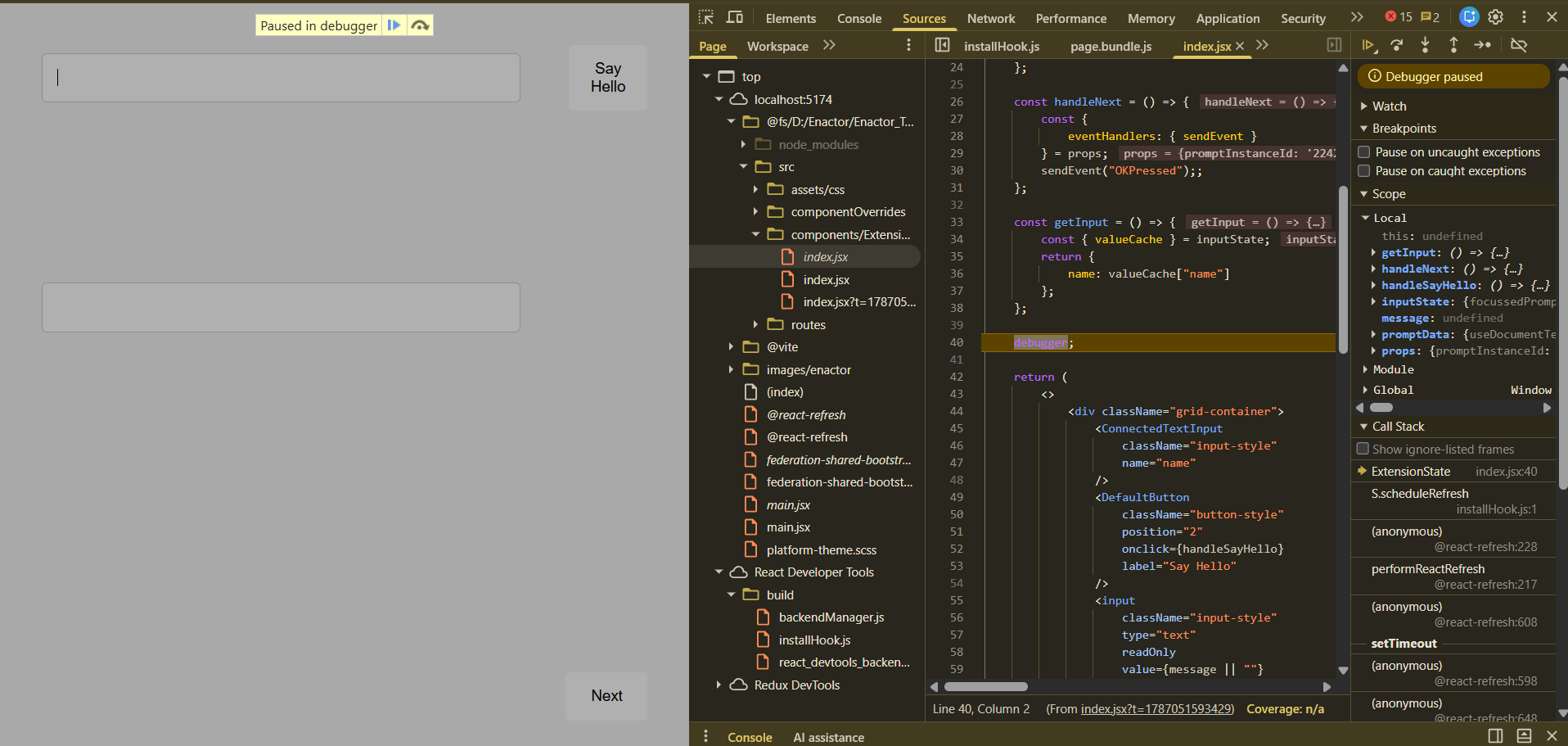Enable Pause on uncaught exceptions

coord(1363,151)
